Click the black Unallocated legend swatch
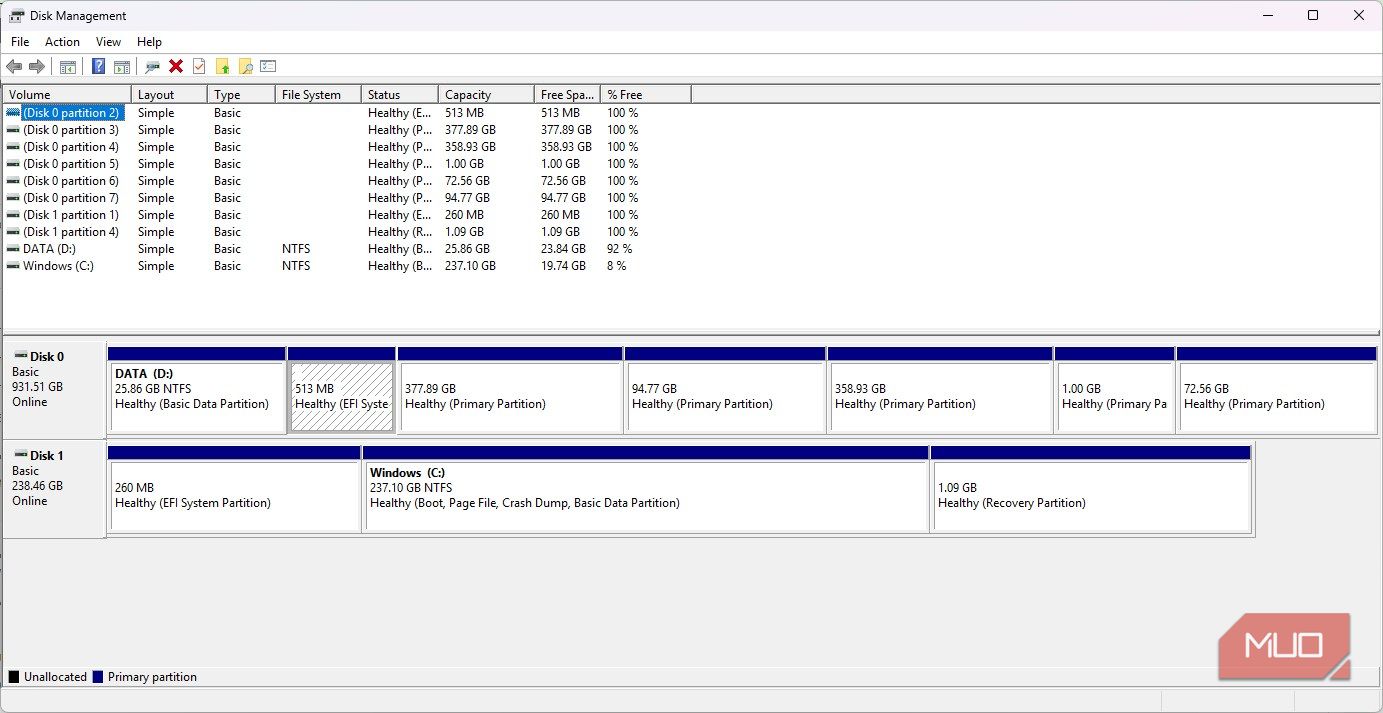The image size is (1383, 713). coord(14,677)
